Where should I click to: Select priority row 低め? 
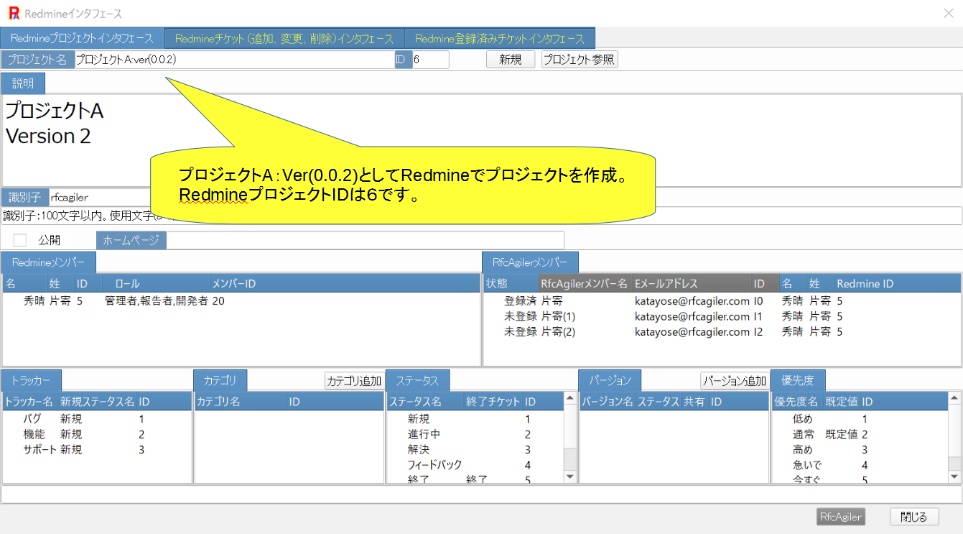[x=859, y=419]
